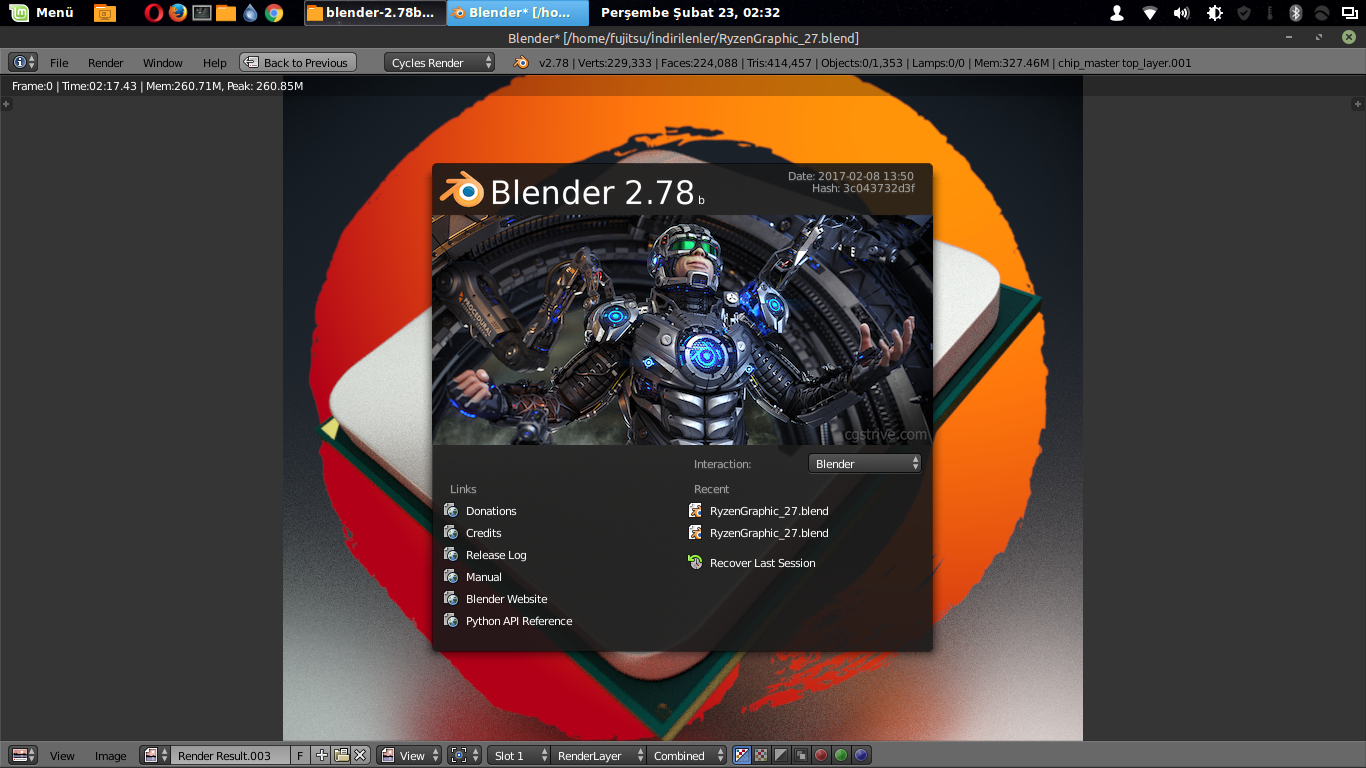Image resolution: width=1366 pixels, height=768 pixels.
Task: Click the Recover Last Session icon
Action: (695, 562)
